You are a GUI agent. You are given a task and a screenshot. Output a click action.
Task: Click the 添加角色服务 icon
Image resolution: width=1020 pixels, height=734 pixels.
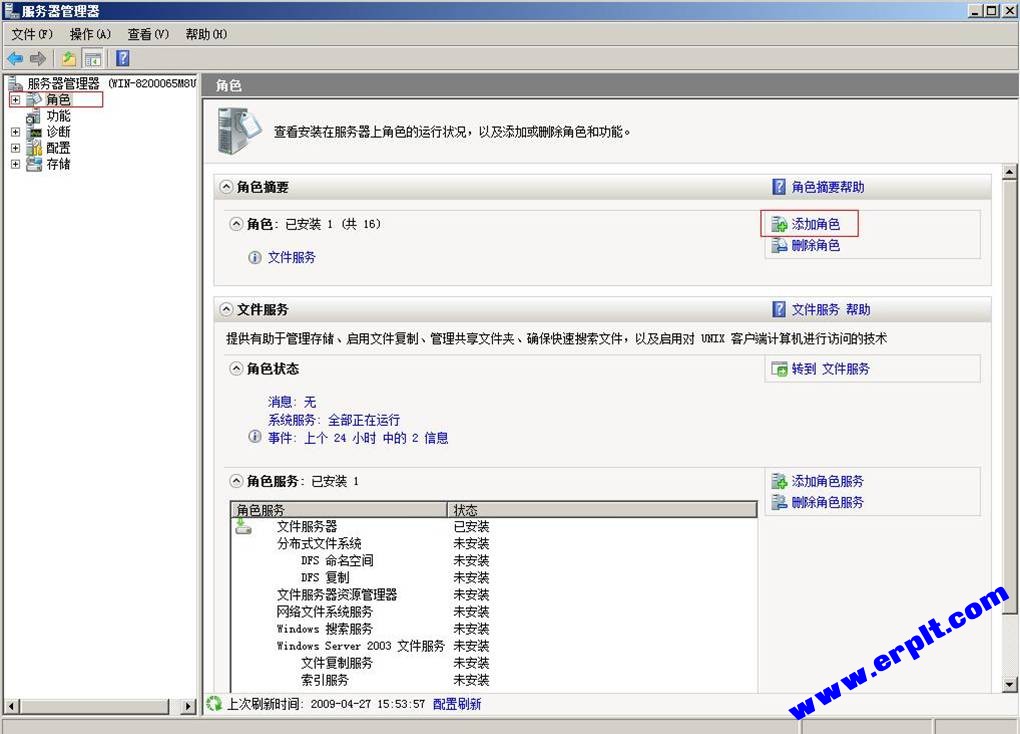point(779,482)
